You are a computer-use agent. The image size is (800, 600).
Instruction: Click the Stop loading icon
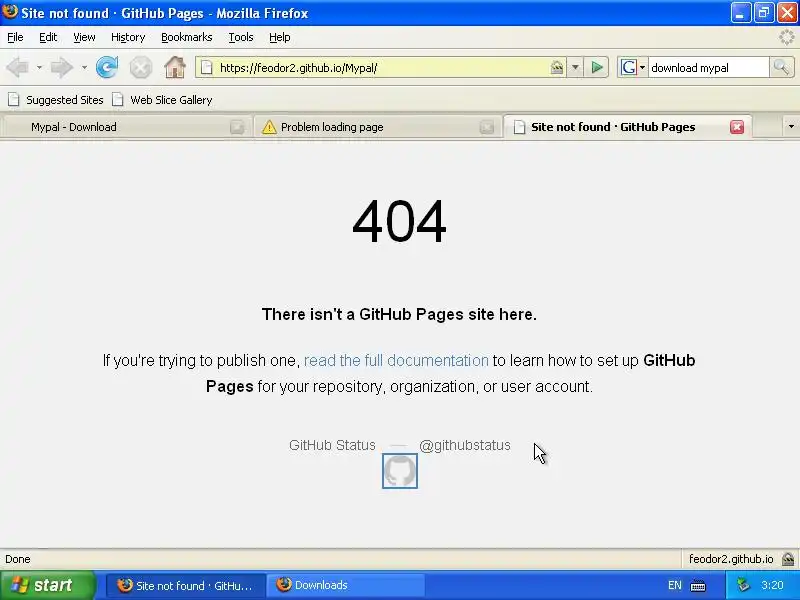pyautogui.click(x=141, y=67)
